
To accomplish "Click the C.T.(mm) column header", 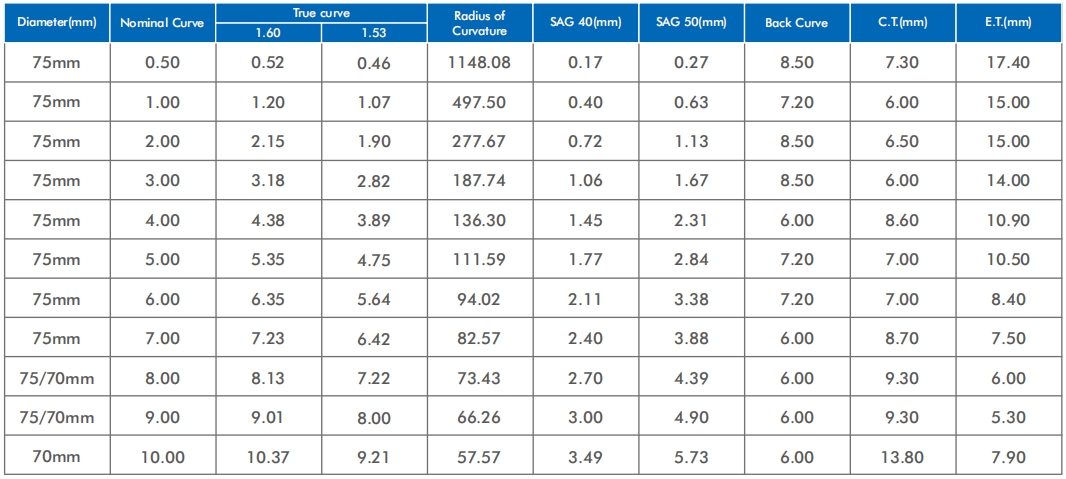I will click(902, 22).
